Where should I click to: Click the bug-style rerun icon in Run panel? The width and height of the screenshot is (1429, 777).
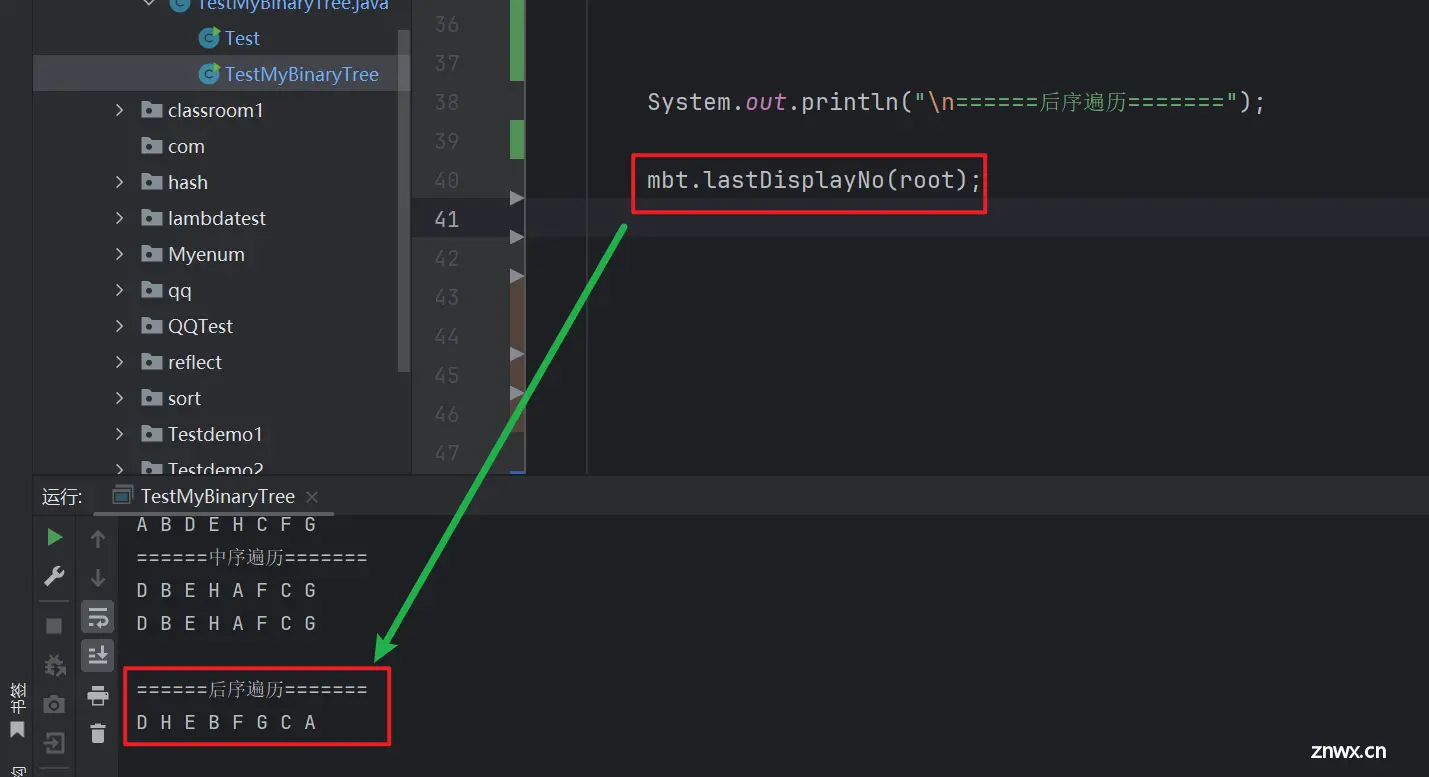click(55, 665)
